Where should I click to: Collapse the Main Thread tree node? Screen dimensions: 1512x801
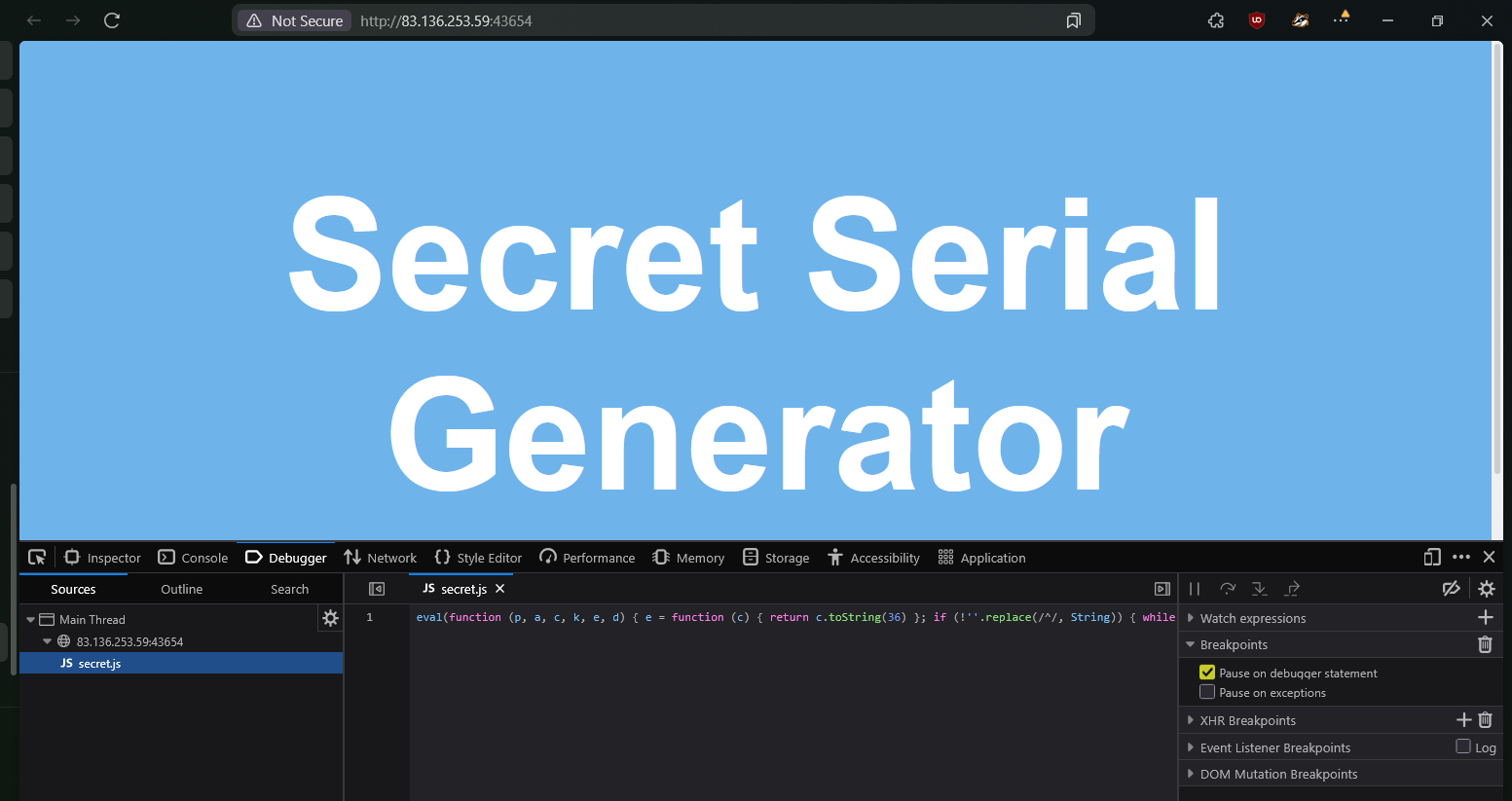31,620
